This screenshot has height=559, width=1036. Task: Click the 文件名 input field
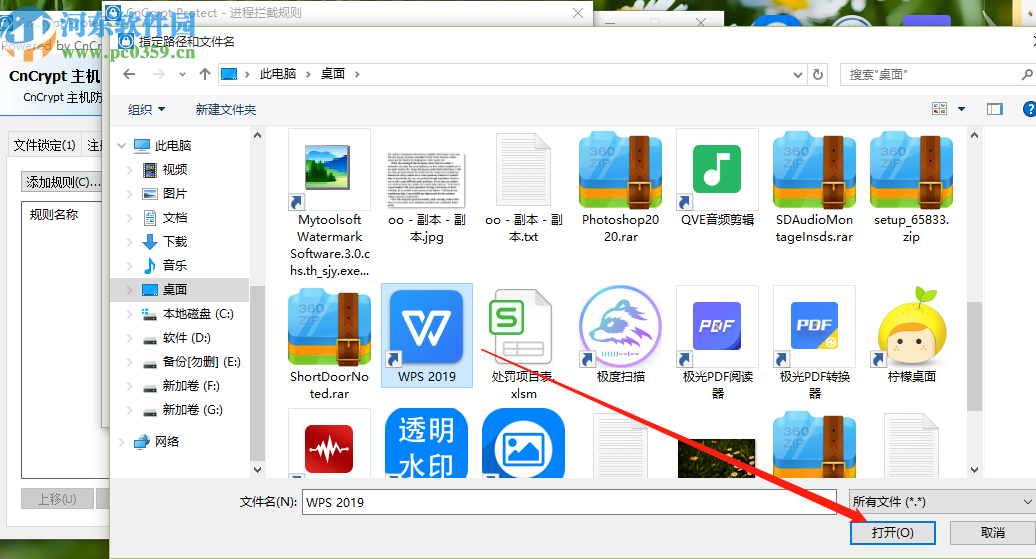570,502
